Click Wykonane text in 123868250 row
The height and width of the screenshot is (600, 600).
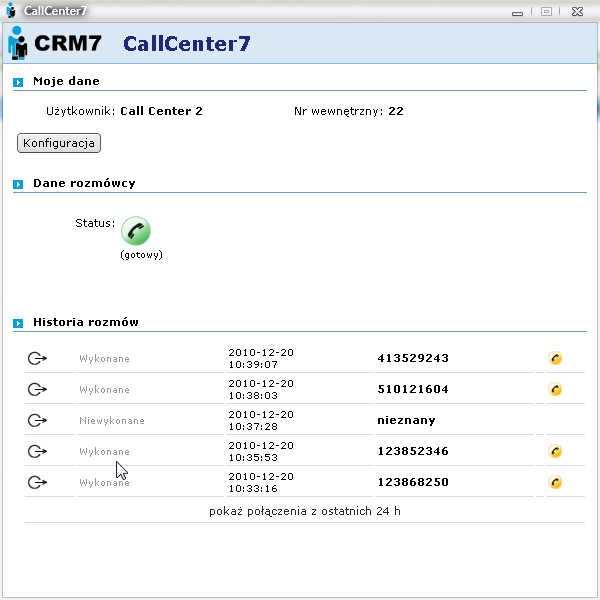104,483
